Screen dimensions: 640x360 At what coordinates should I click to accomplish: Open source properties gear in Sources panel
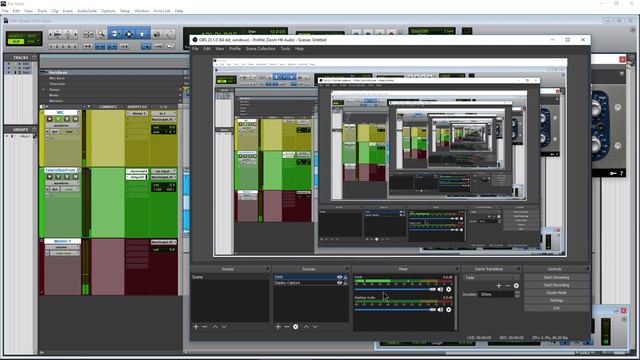click(x=296, y=327)
